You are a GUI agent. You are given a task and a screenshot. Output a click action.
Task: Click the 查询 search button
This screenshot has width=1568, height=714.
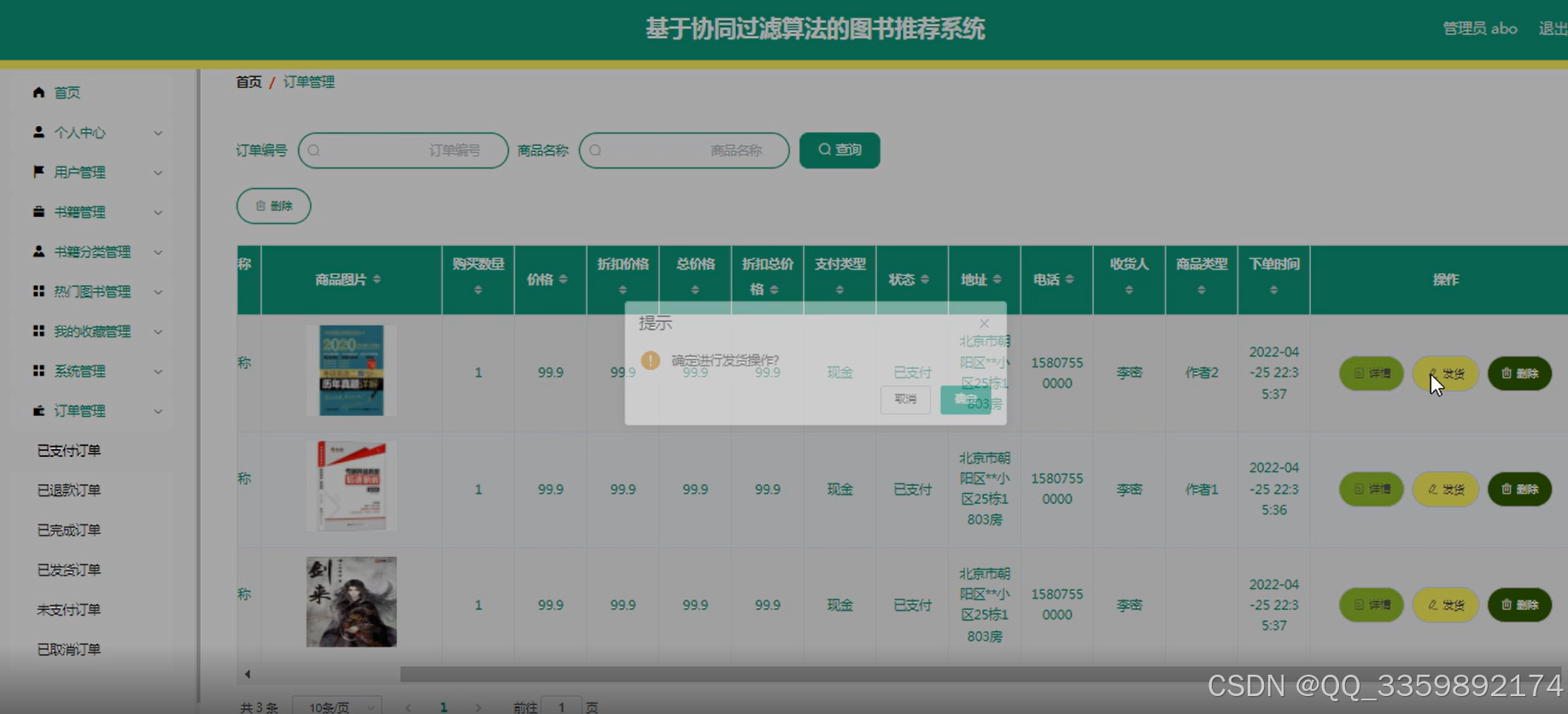click(x=840, y=150)
